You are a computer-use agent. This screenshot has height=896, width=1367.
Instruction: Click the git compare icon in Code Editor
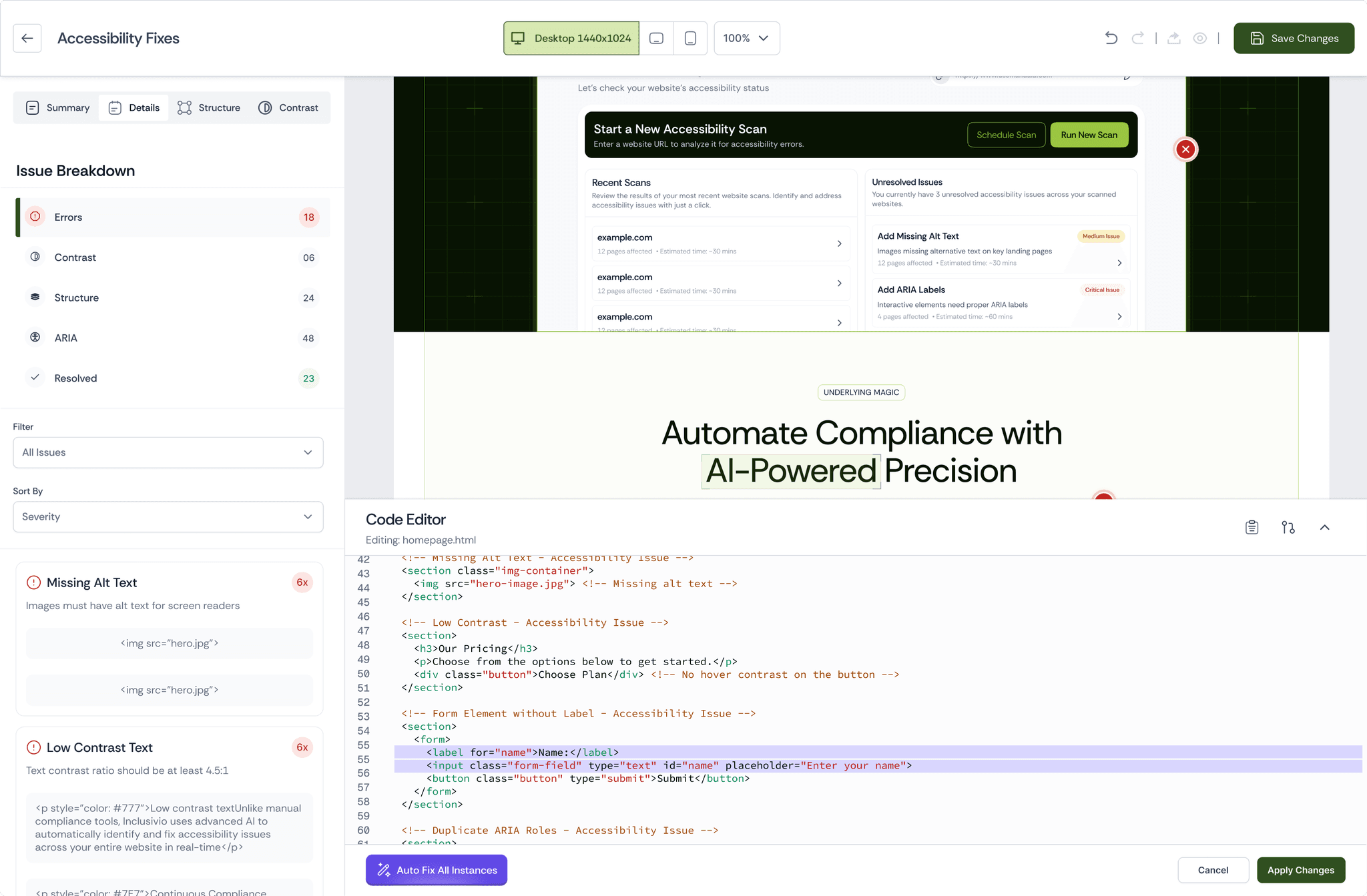click(x=1288, y=527)
